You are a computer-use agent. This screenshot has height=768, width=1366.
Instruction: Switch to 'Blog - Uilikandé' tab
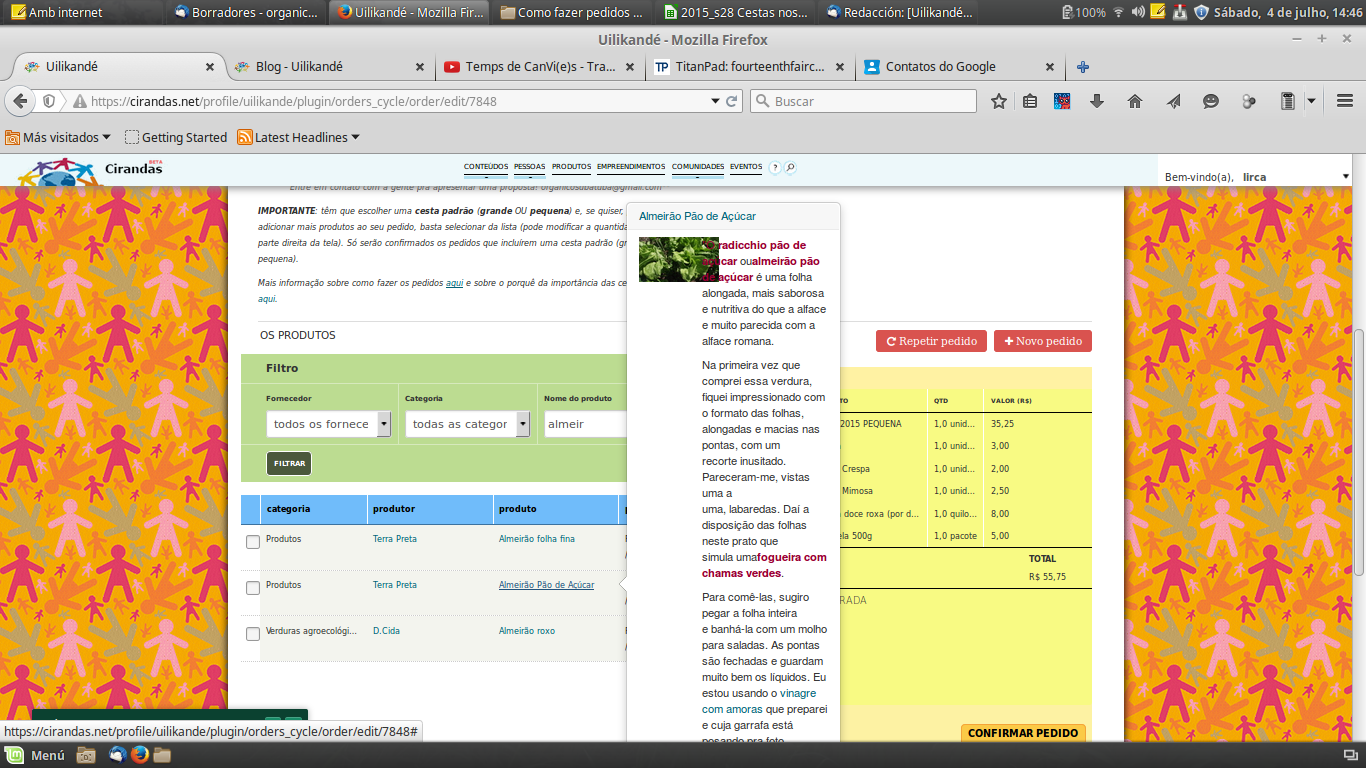(x=329, y=67)
